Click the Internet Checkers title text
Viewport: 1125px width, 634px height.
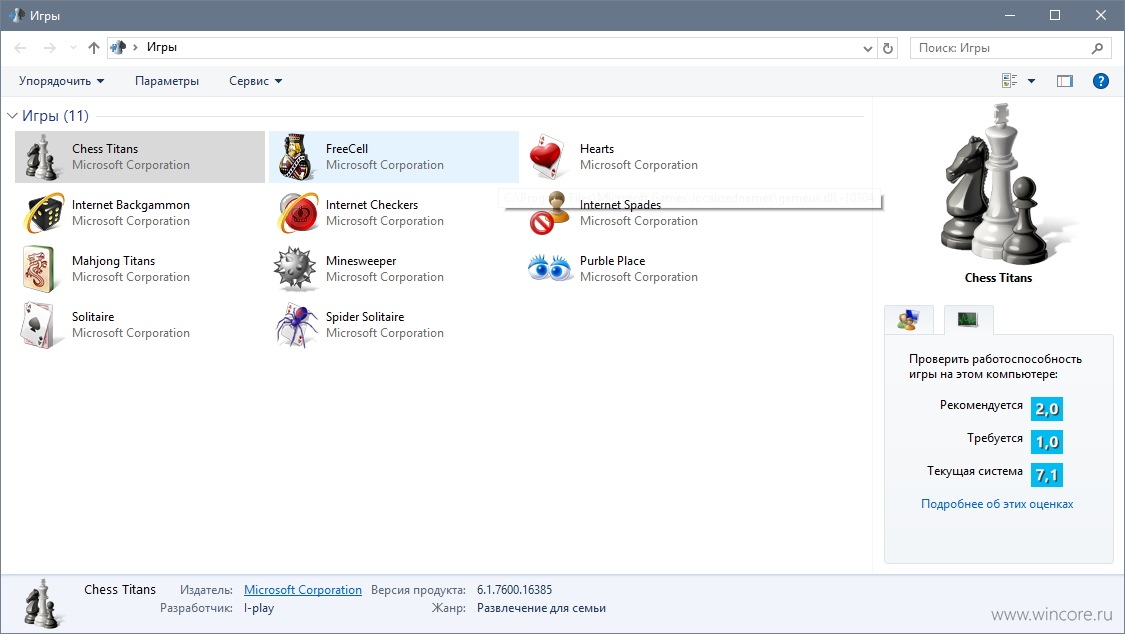(x=372, y=204)
